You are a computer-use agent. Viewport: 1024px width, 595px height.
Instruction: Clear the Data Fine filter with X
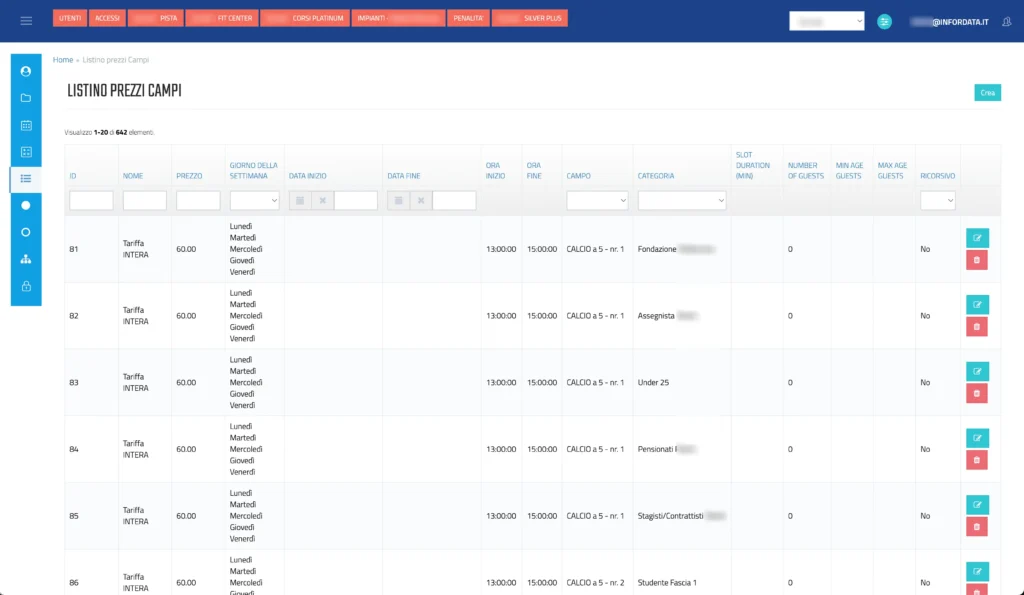pos(421,201)
